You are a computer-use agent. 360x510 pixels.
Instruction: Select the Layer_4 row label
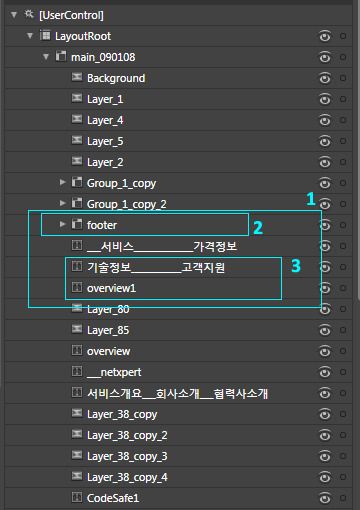(x=105, y=120)
